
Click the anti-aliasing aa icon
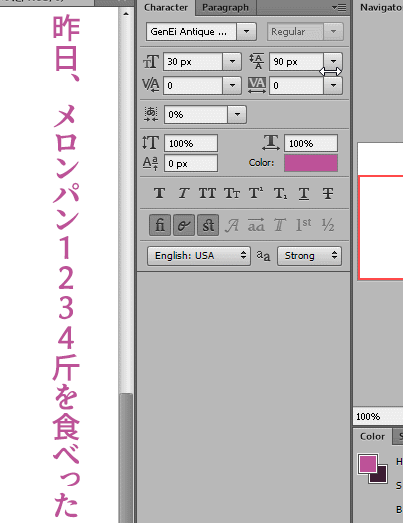263,256
